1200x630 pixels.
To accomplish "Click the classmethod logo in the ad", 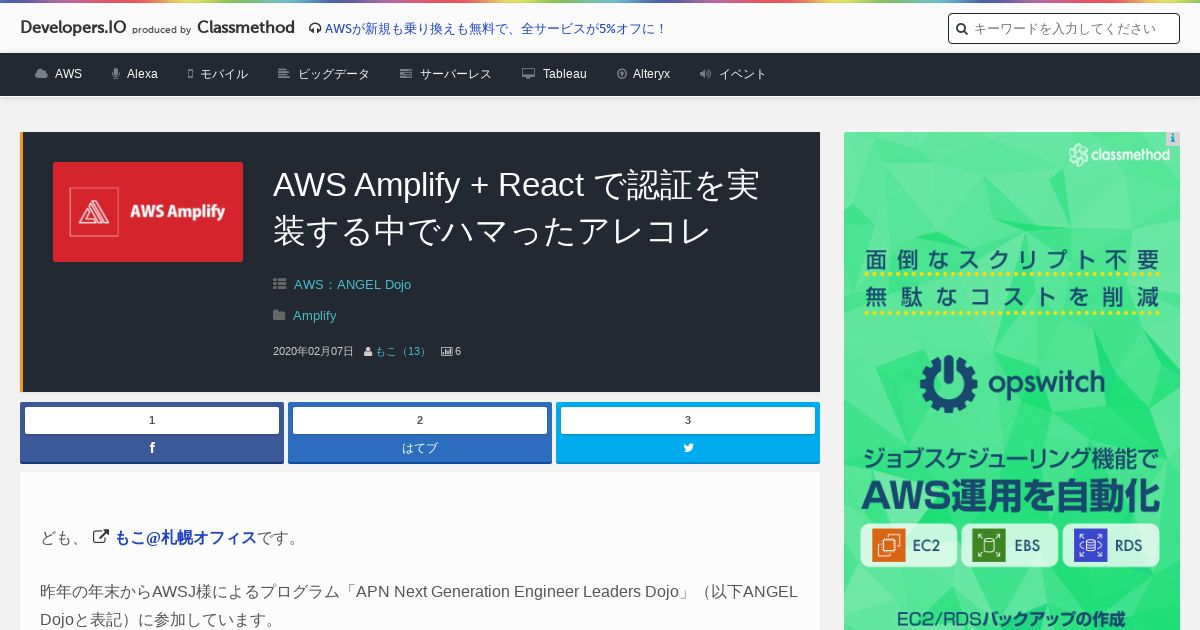I will [1118, 155].
